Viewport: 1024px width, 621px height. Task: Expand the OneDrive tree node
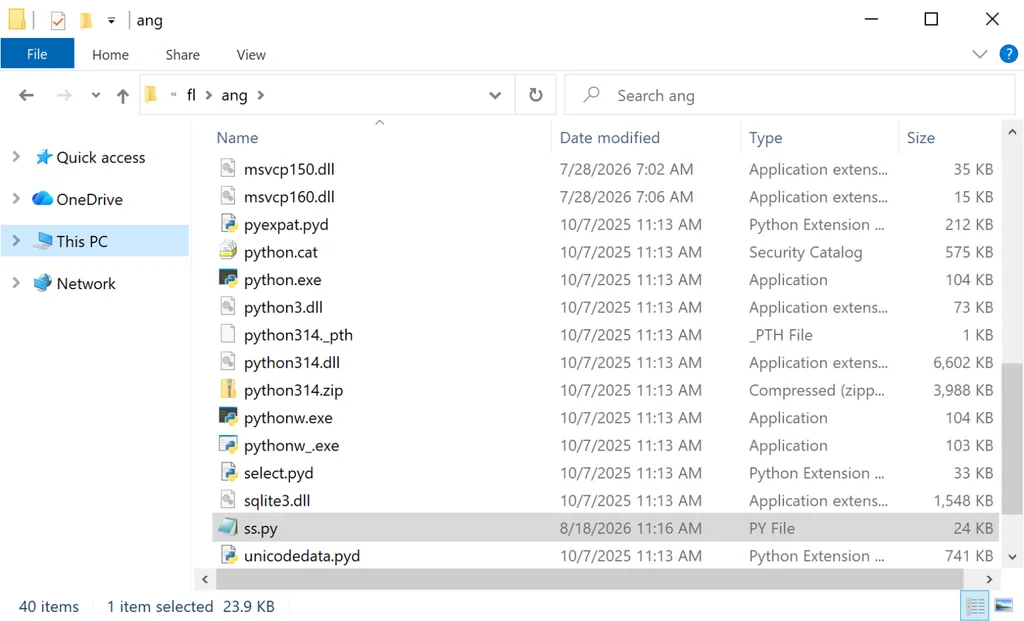click(16, 199)
